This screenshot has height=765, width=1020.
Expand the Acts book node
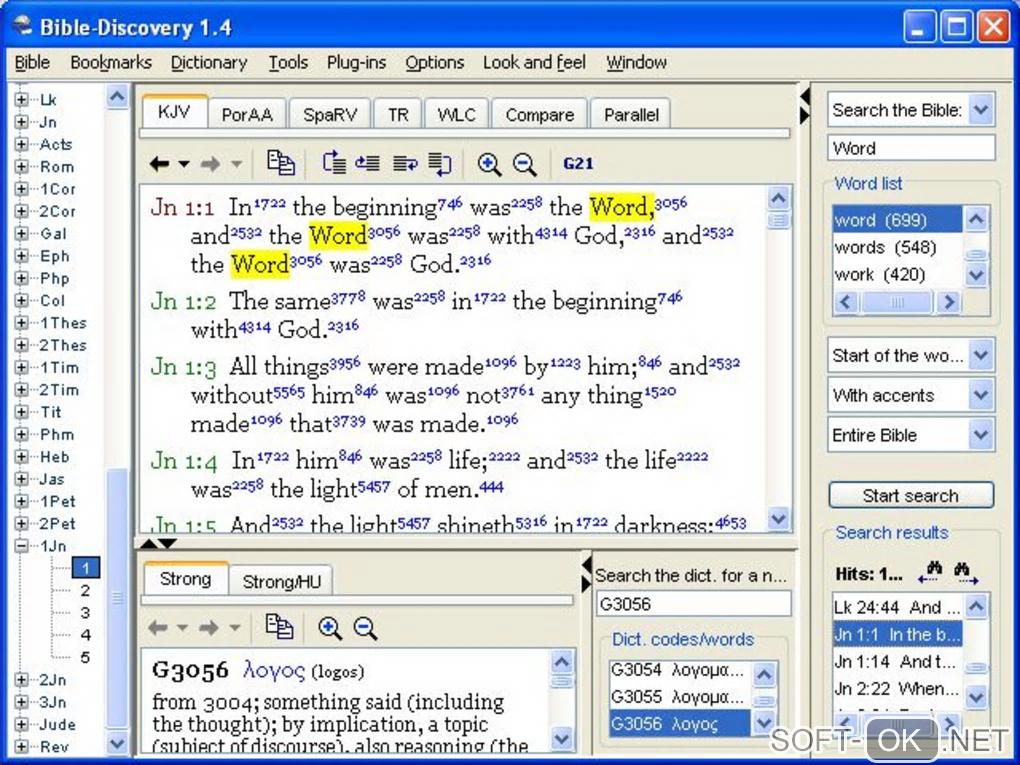click(21, 144)
